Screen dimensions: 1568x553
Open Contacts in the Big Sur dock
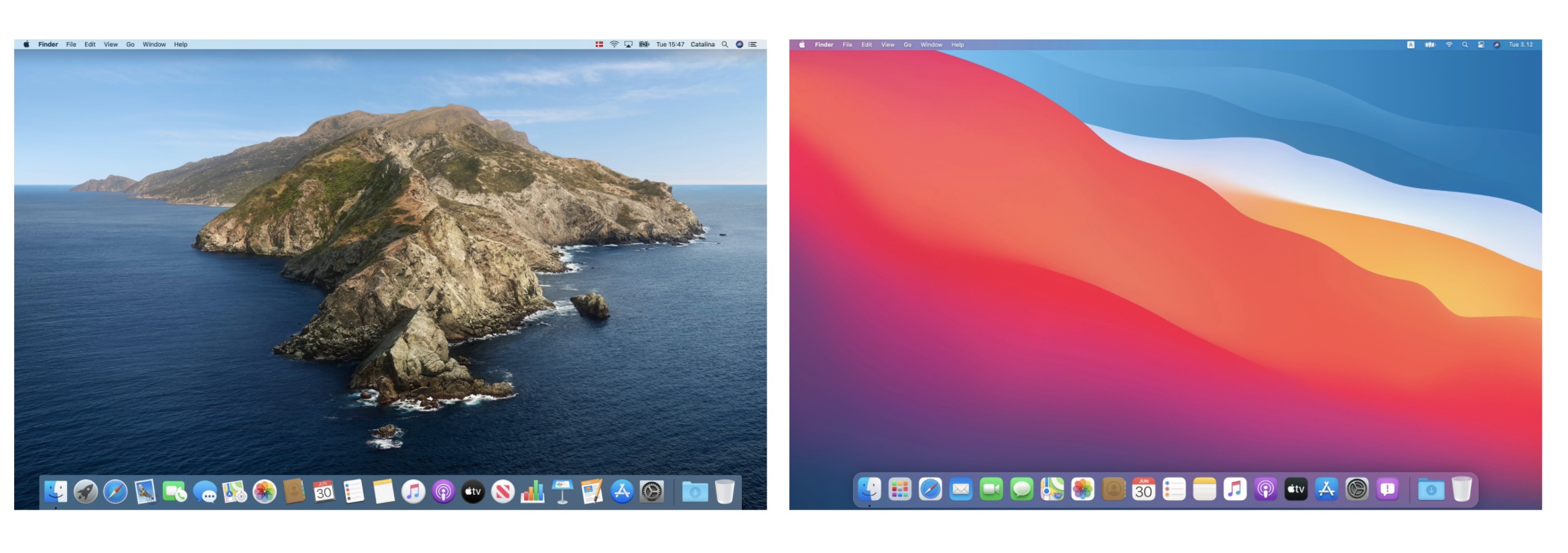pyautogui.click(x=1113, y=489)
